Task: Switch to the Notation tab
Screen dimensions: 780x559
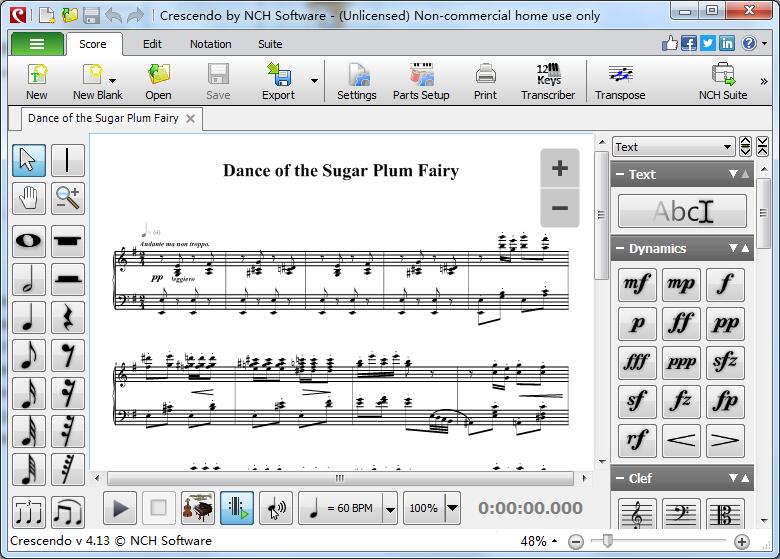Action: (210, 44)
